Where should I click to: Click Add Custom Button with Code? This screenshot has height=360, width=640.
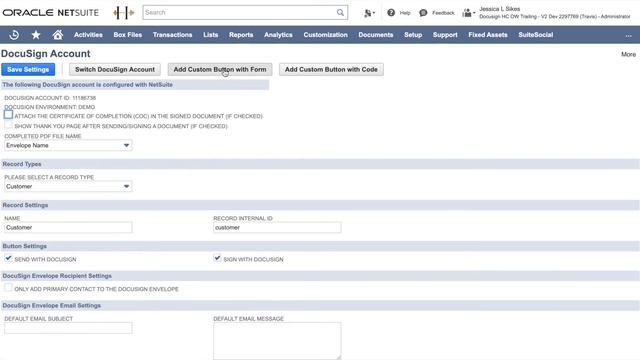pyautogui.click(x=331, y=69)
